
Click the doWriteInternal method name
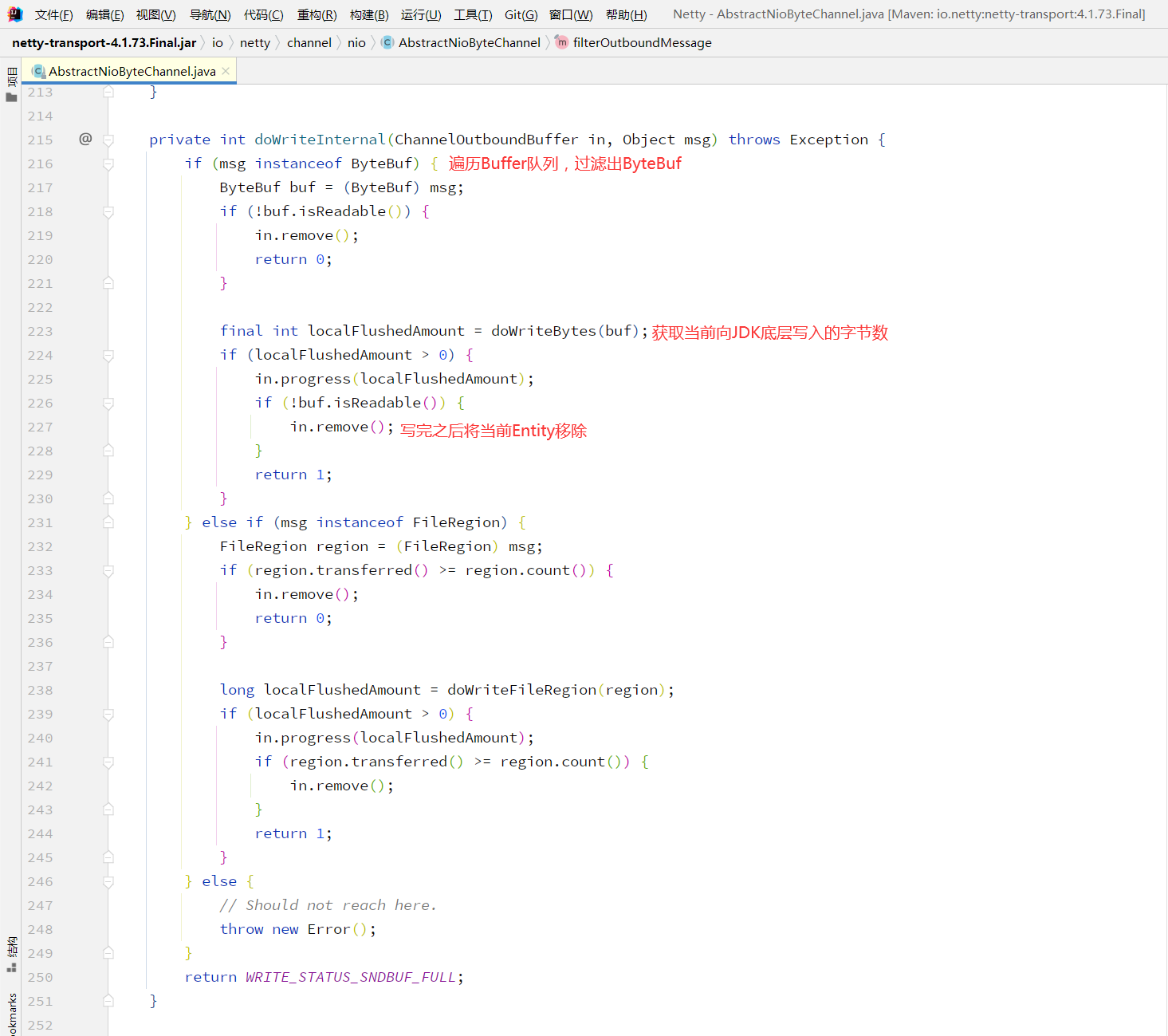coord(320,140)
